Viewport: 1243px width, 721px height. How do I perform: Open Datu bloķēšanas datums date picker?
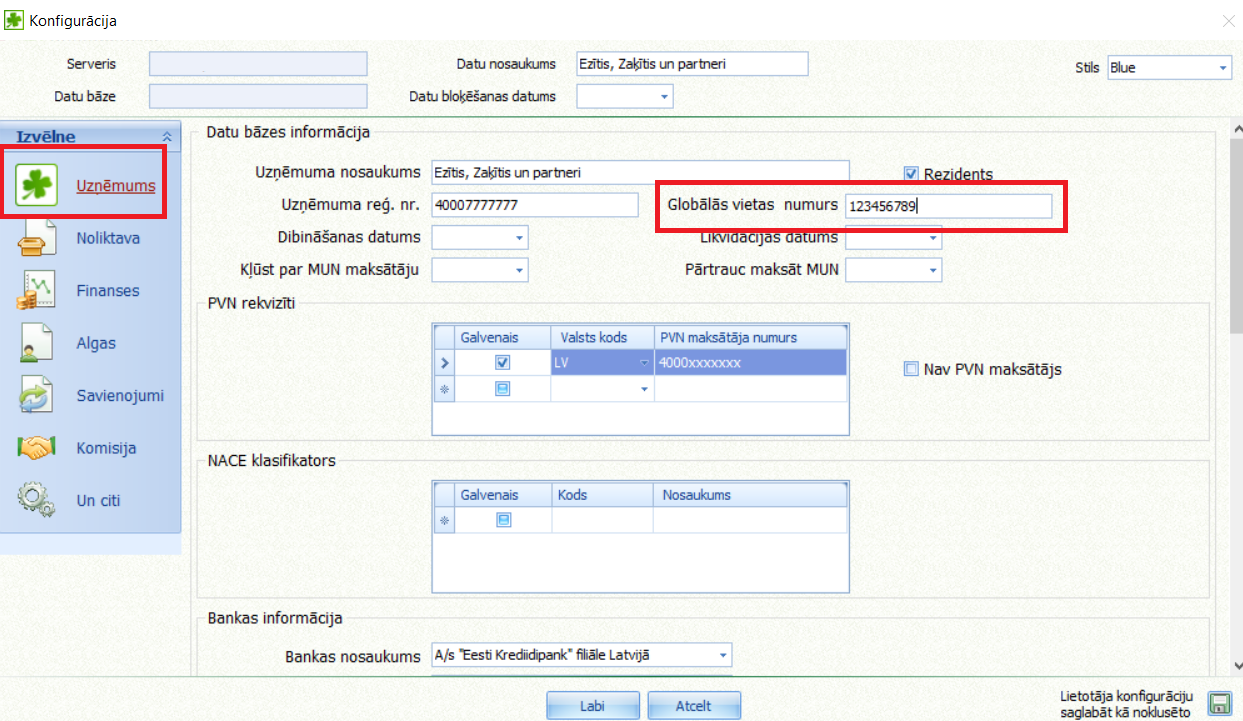coord(664,97)
